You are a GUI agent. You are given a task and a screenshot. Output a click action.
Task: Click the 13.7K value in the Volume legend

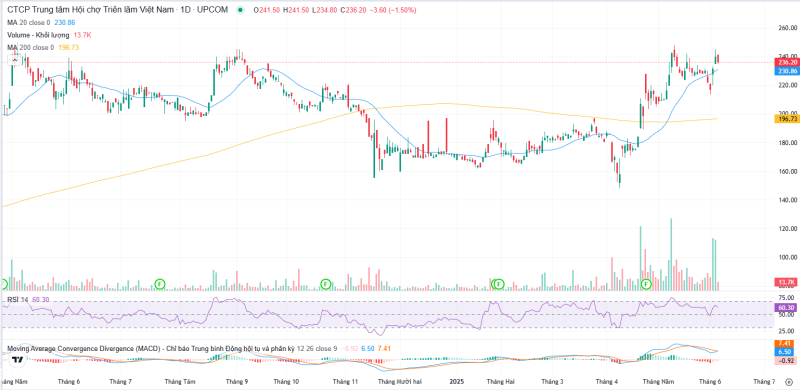click(x=82, y=35)
